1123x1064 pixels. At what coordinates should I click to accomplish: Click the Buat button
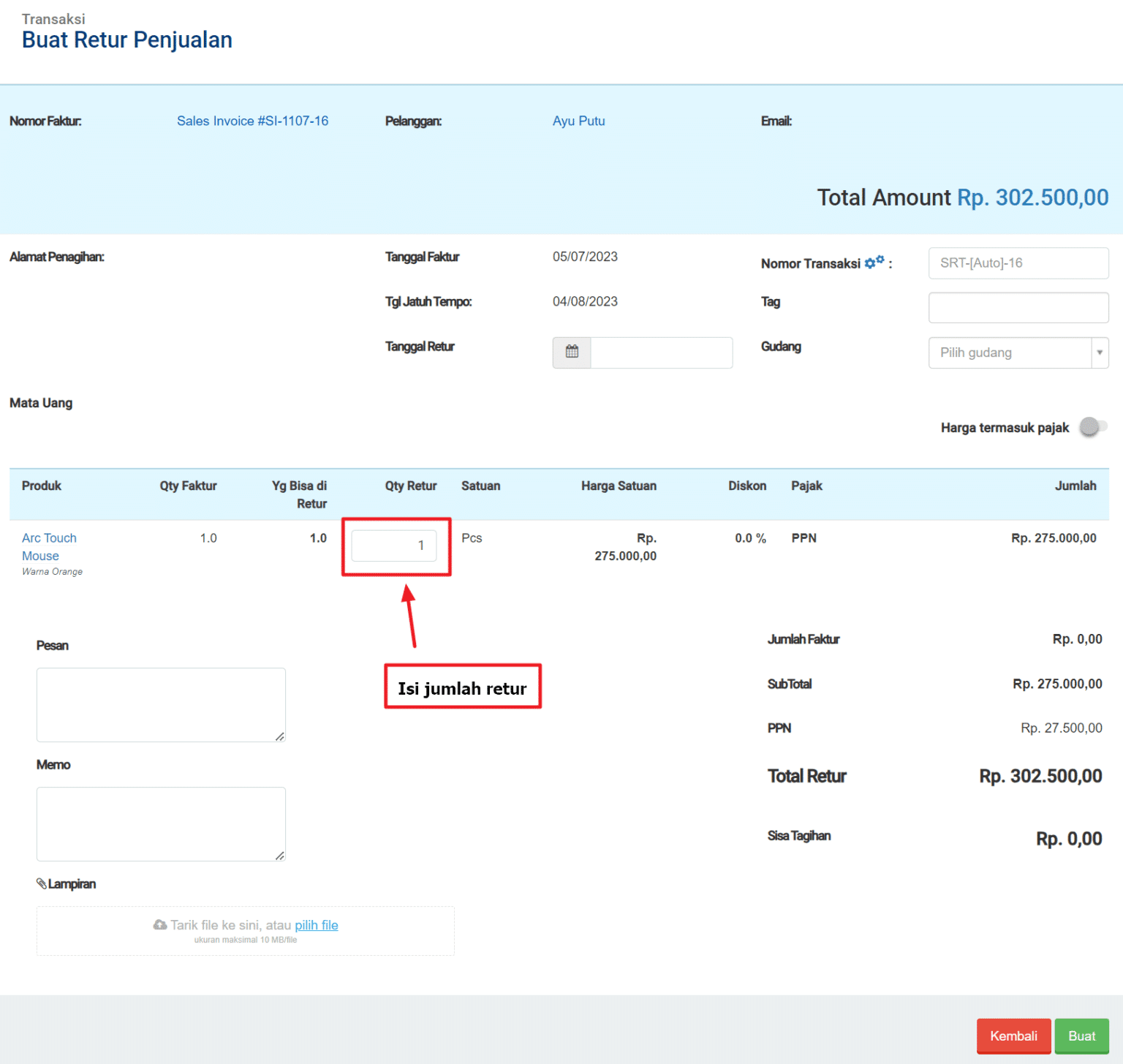1081,1035
